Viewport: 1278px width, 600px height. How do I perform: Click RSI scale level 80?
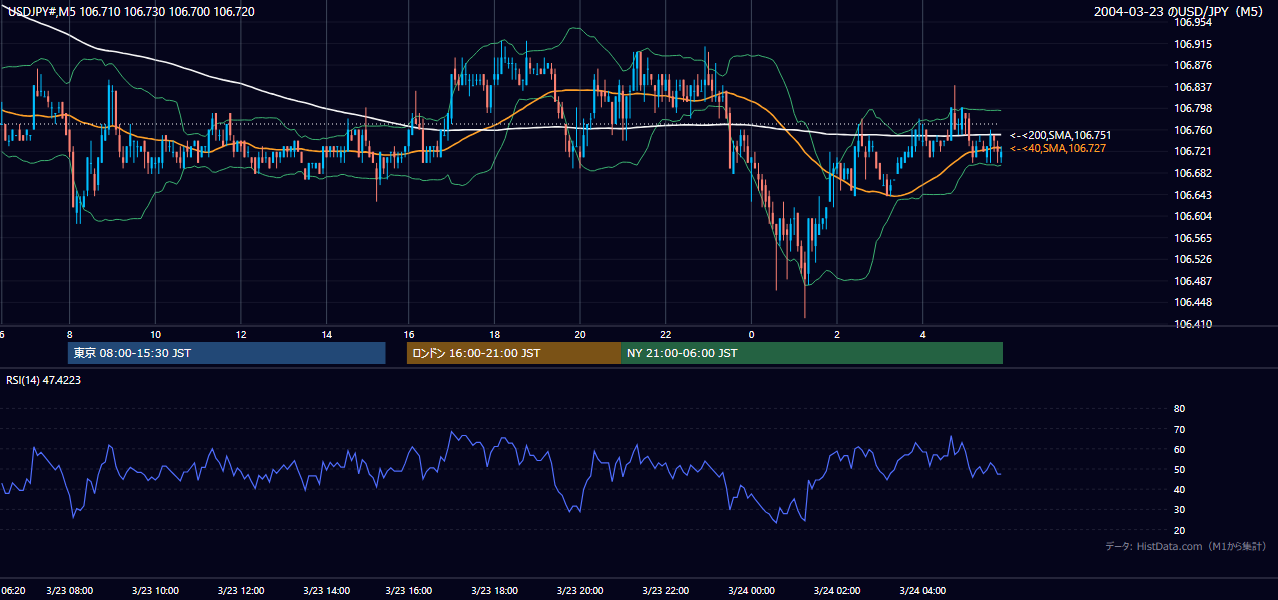click(1179, 409)
